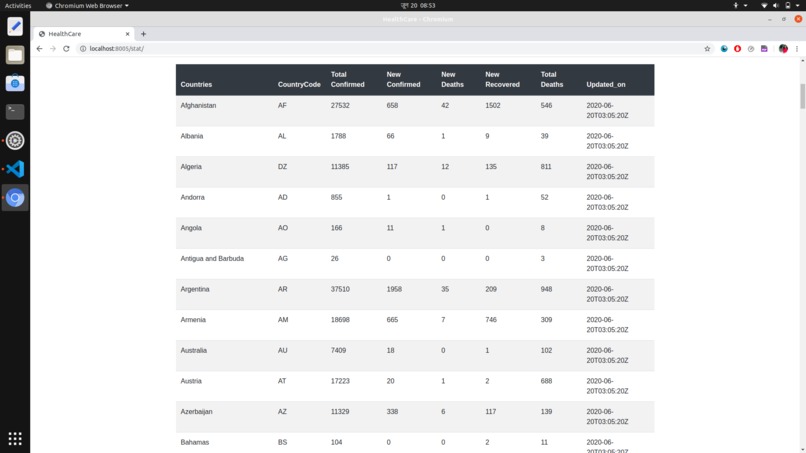Go back in browser history

[x=40, y=48]
